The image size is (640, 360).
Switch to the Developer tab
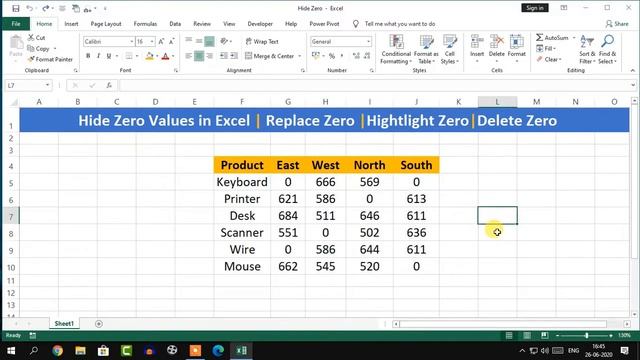click(260, 24)
